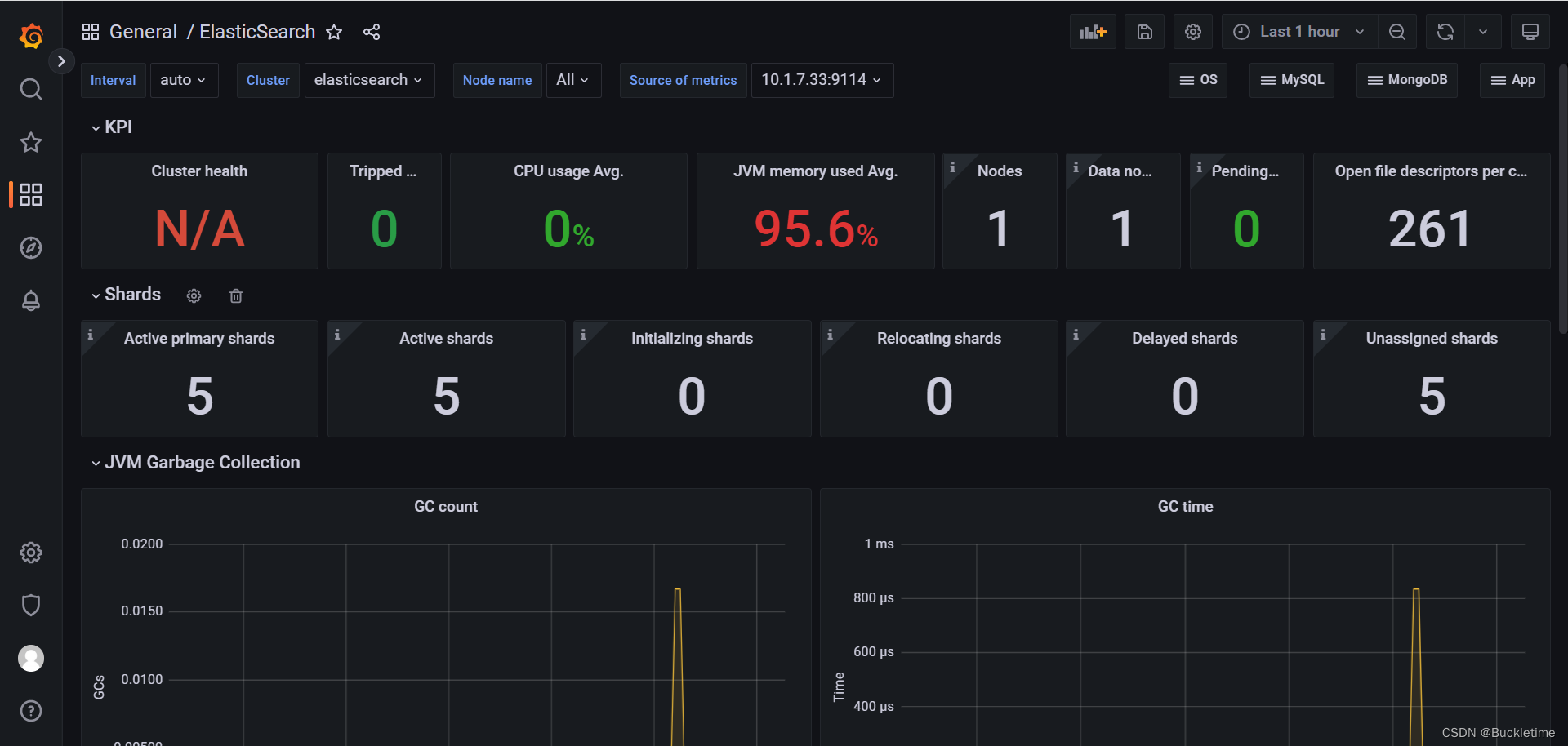The height and width of the screenshot is (746, 1568).
Task: Open the GC time panel title
Action: pos(1185,506)
